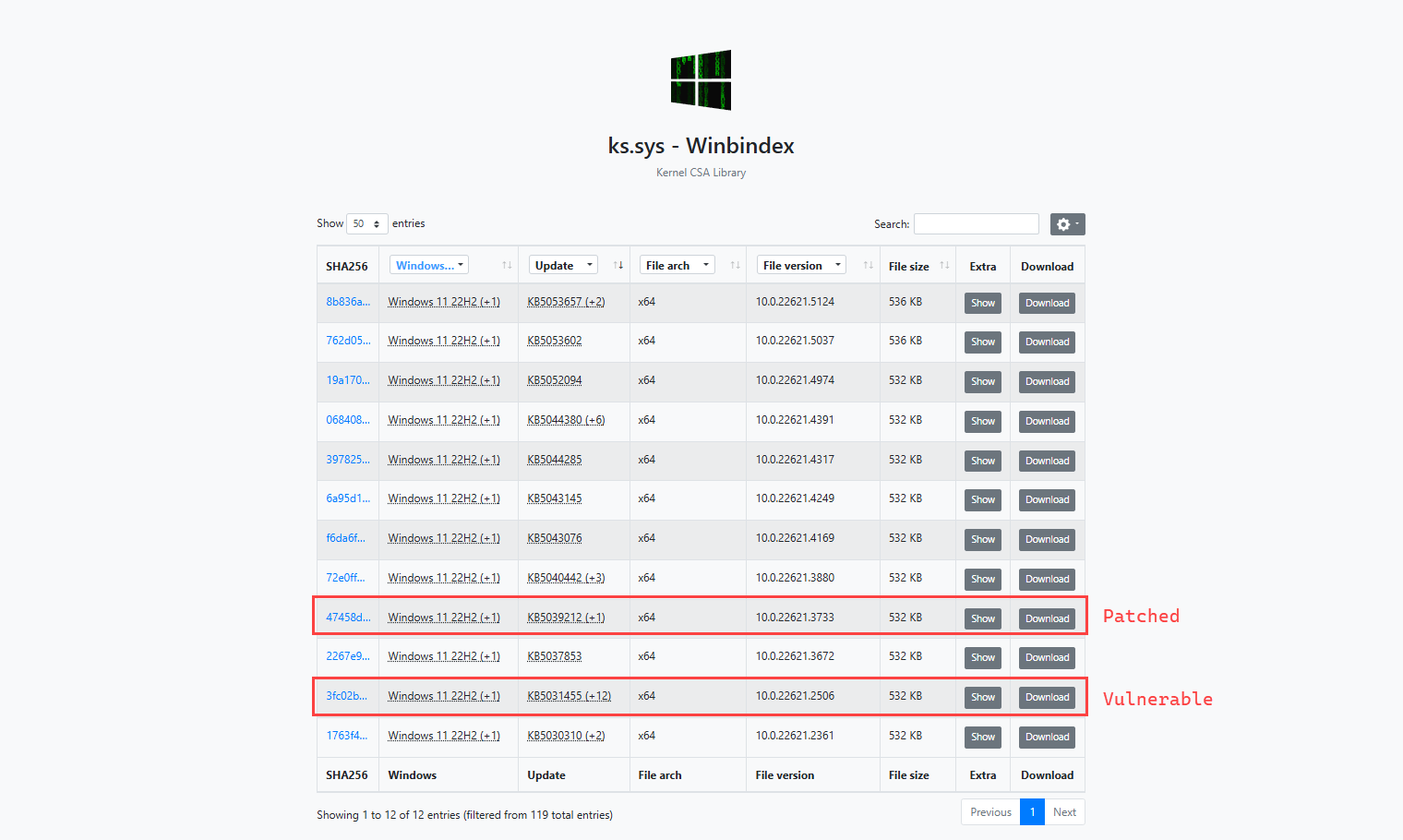Show extra info for version 10.0.22621.3733
1403x840 pixels.
click(983, 618)
